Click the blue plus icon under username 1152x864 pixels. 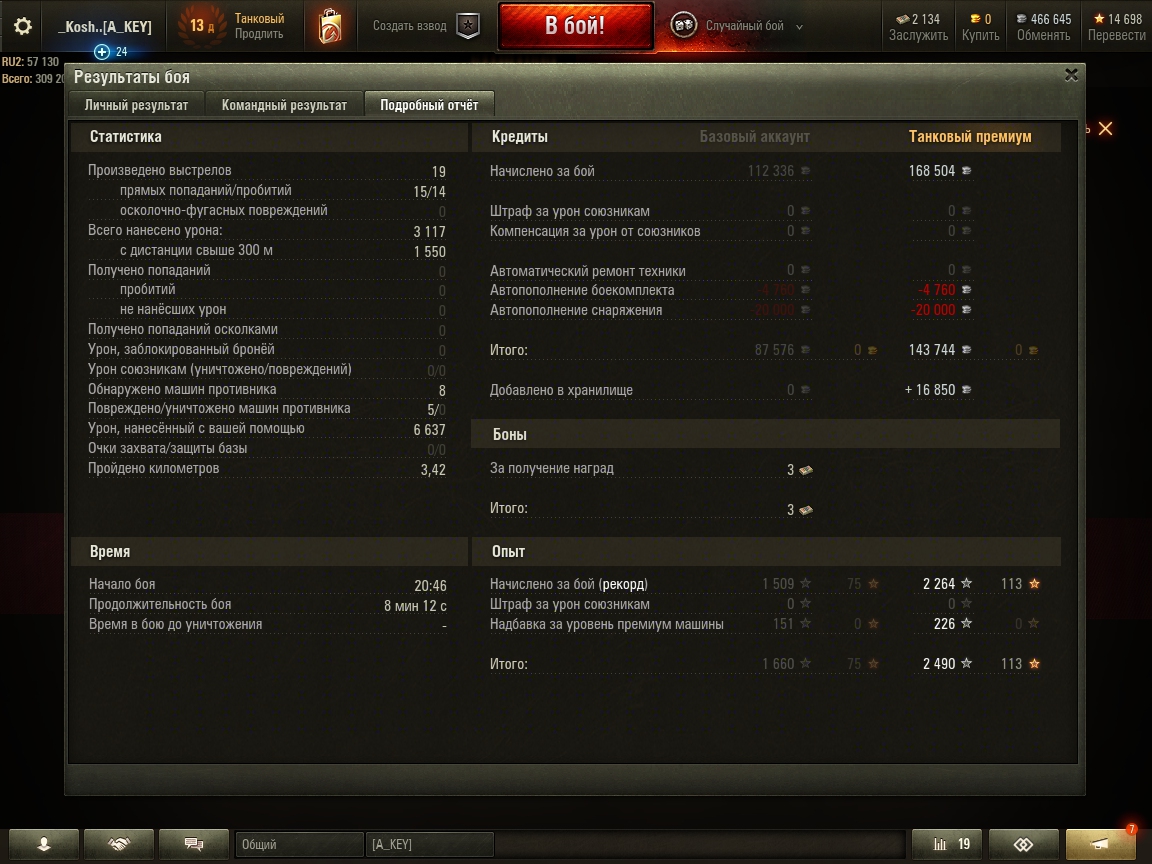coord(102,51)
